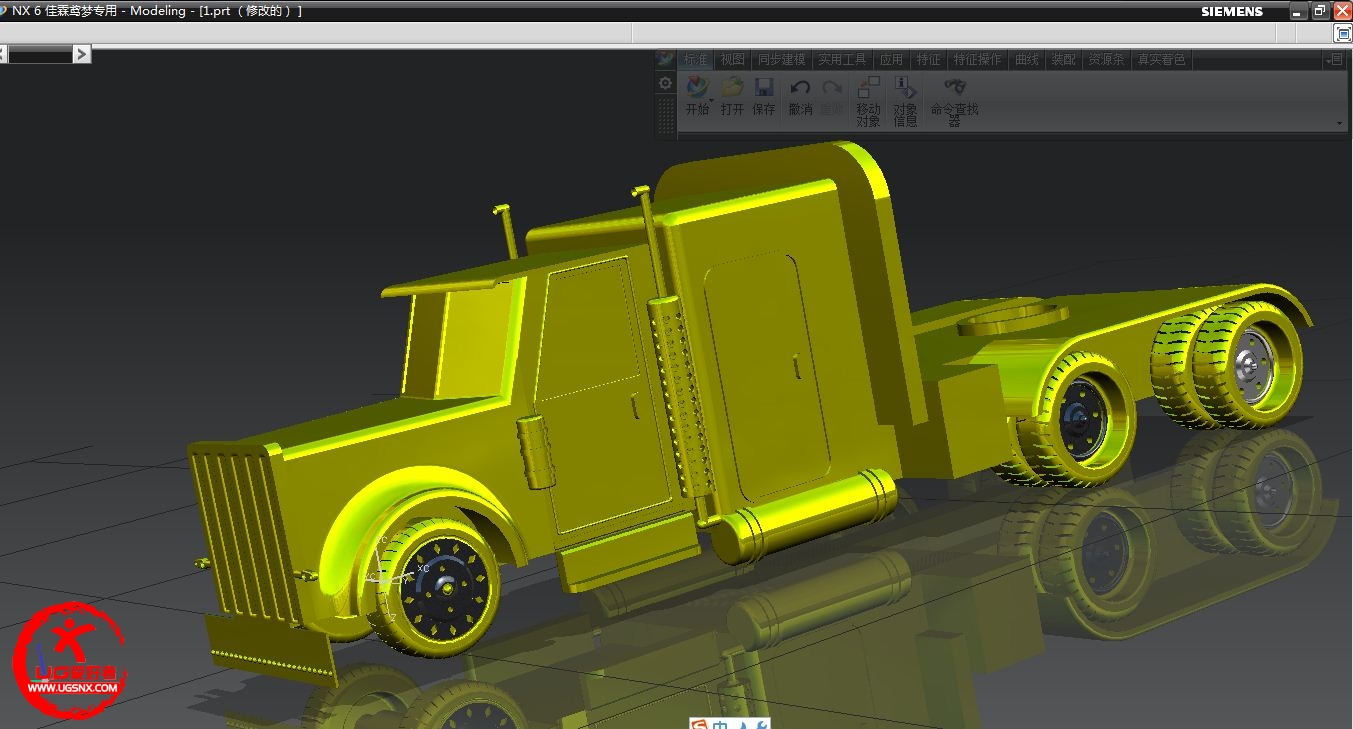Open the 资源条 tab
The width and height of the screenshot is (1353, 729).
pyautogui.click(x=1106, y=60)
